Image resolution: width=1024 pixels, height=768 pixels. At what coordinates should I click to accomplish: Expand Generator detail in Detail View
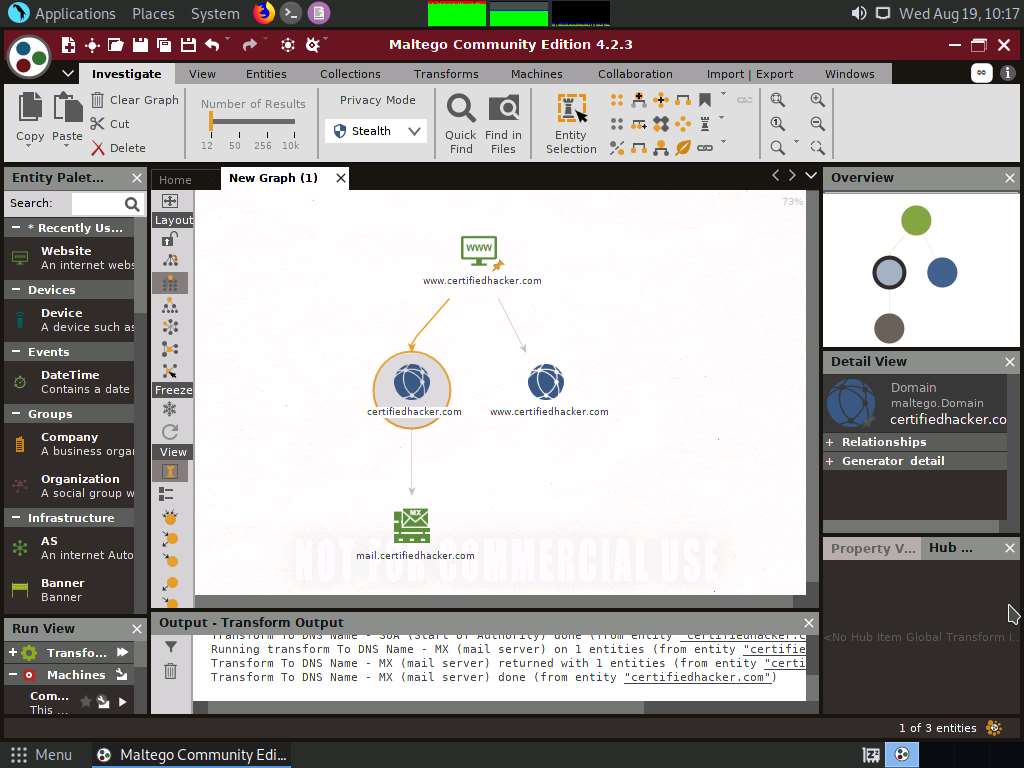pyautogui.click(x=829, y=461)
